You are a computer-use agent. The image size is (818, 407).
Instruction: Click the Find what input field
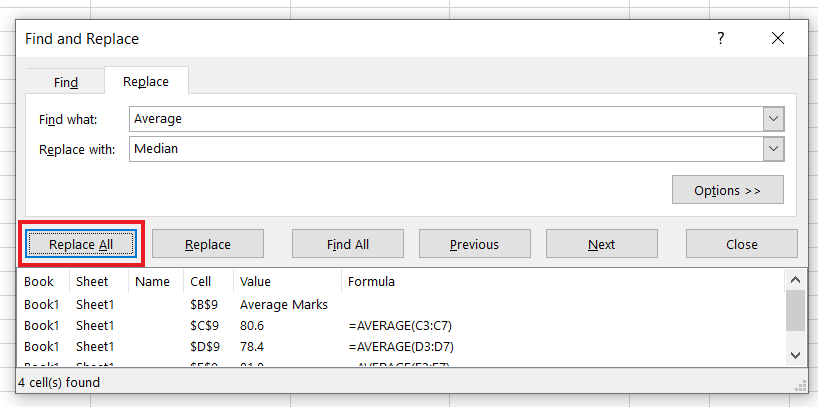coord(445,119)
